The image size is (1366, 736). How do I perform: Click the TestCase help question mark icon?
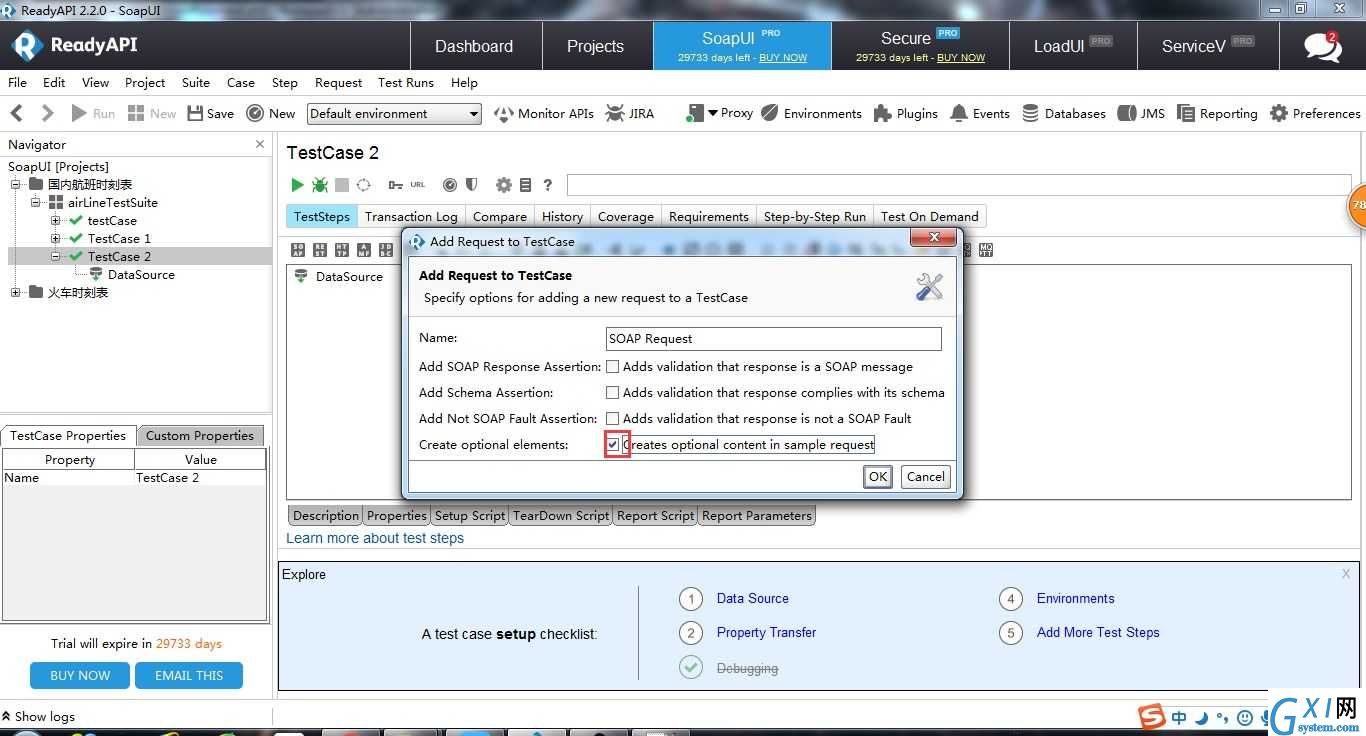[548, 185]
